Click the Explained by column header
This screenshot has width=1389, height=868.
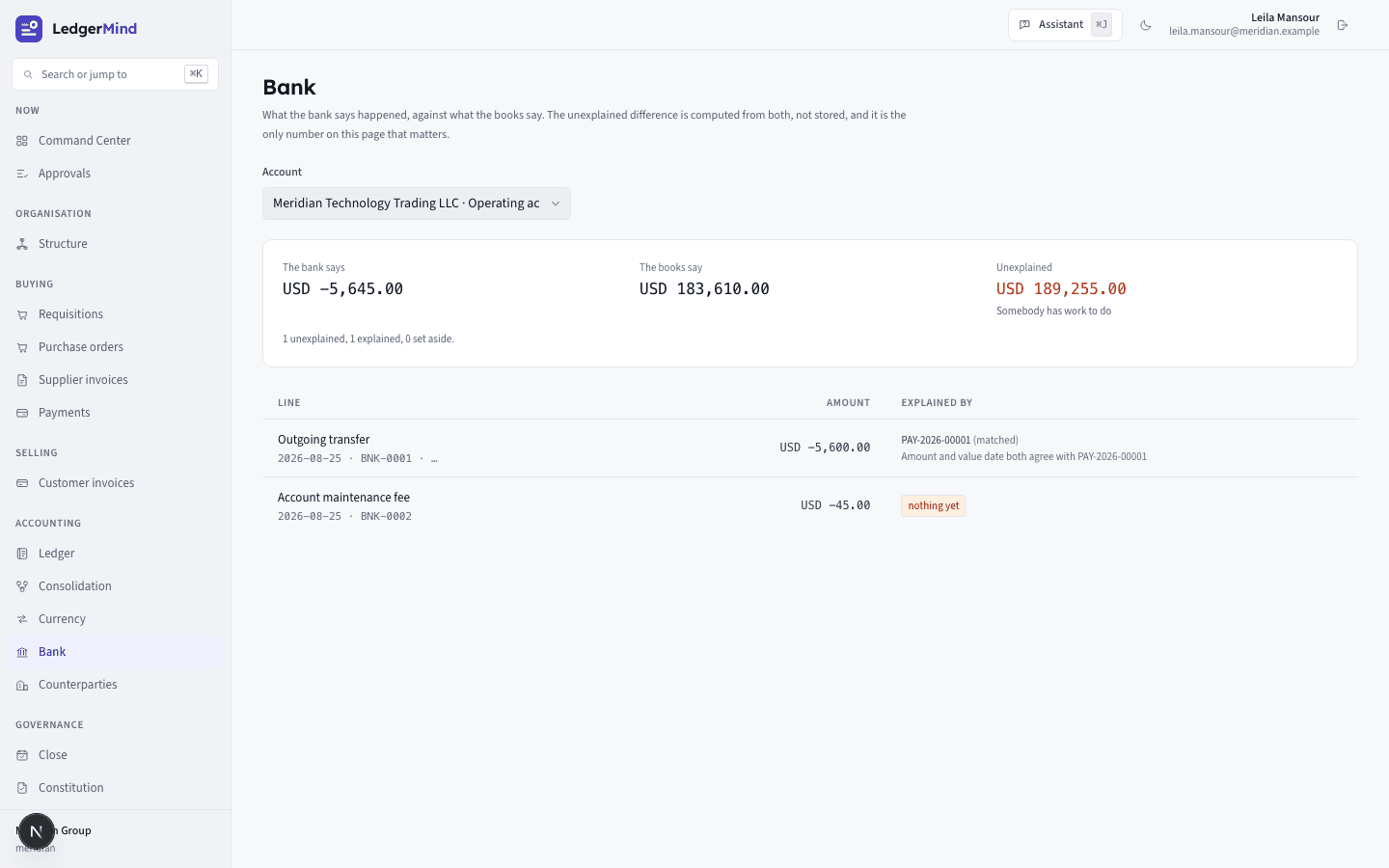click(x=937, y=403)
